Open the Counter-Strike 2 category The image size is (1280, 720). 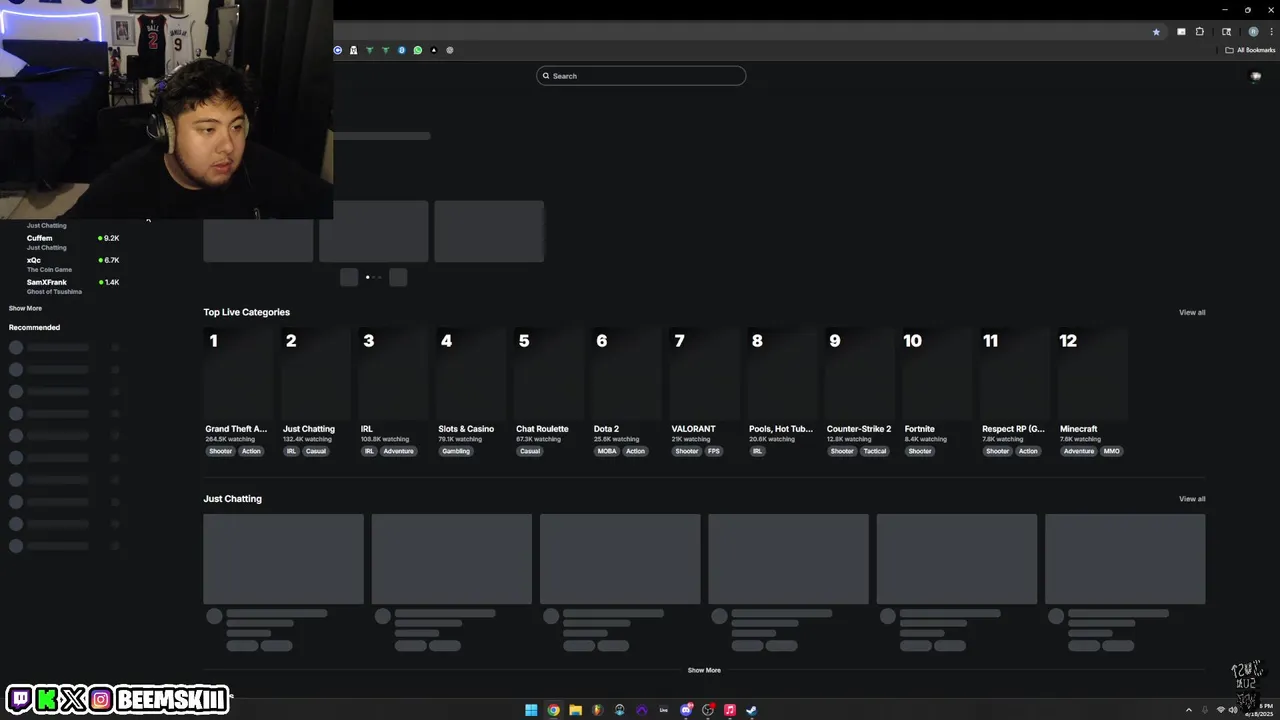[x=860, y=391]
